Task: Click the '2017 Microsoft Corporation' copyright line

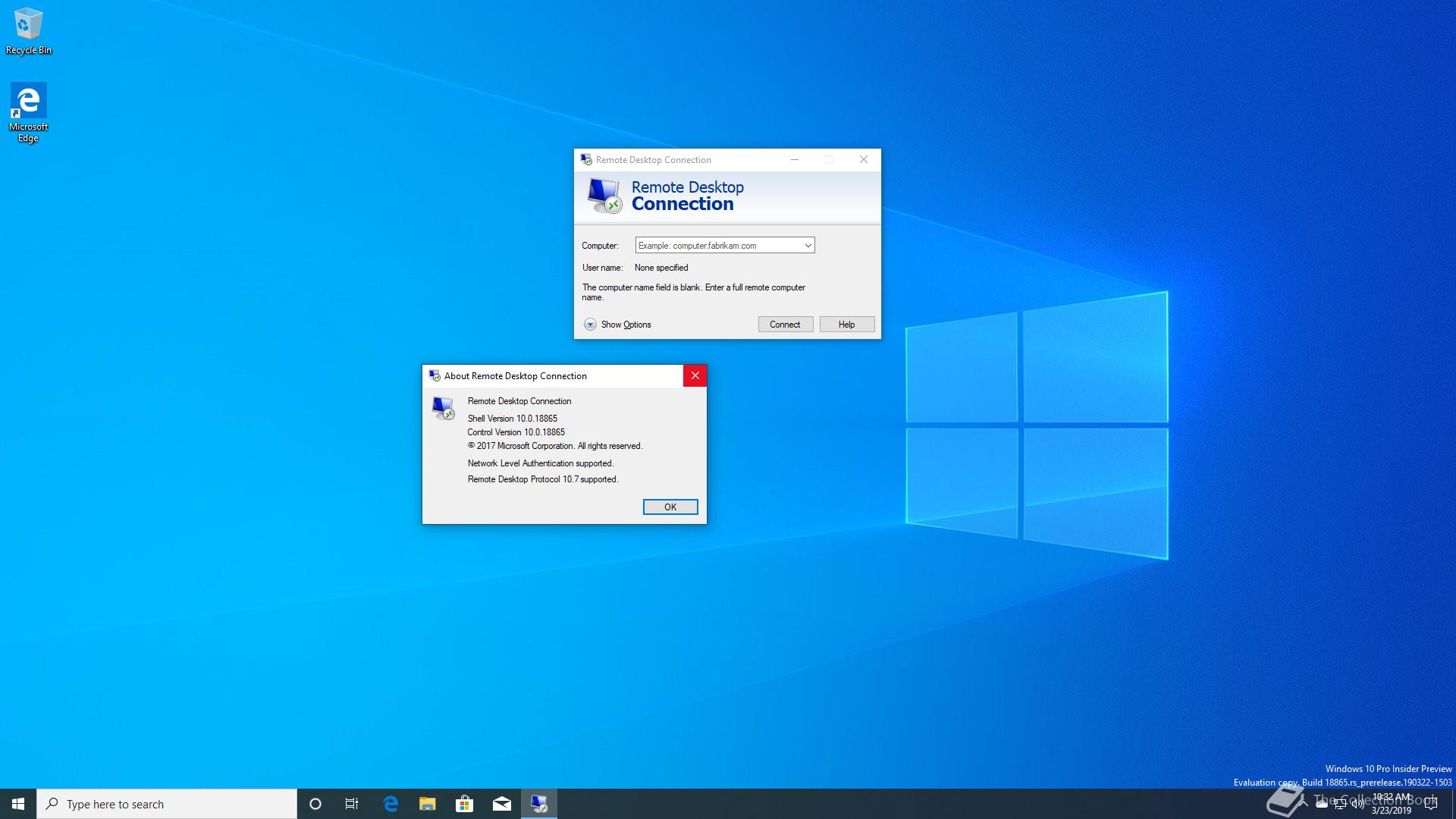Action: click(x=555, y=446)
